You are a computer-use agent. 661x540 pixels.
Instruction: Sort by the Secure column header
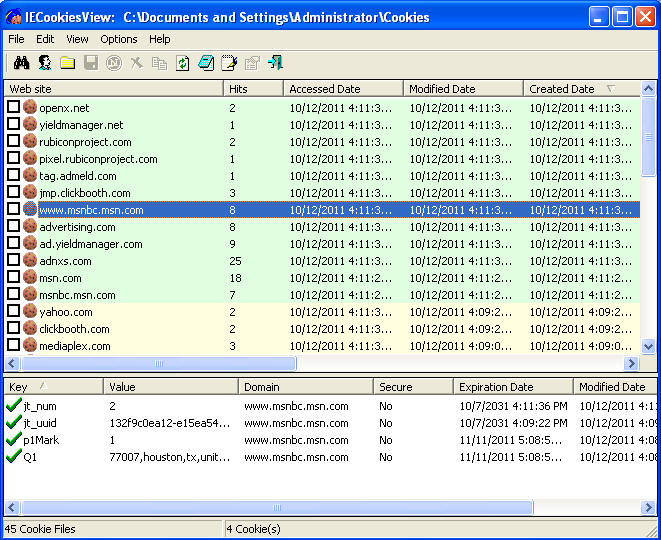(413, 387)
